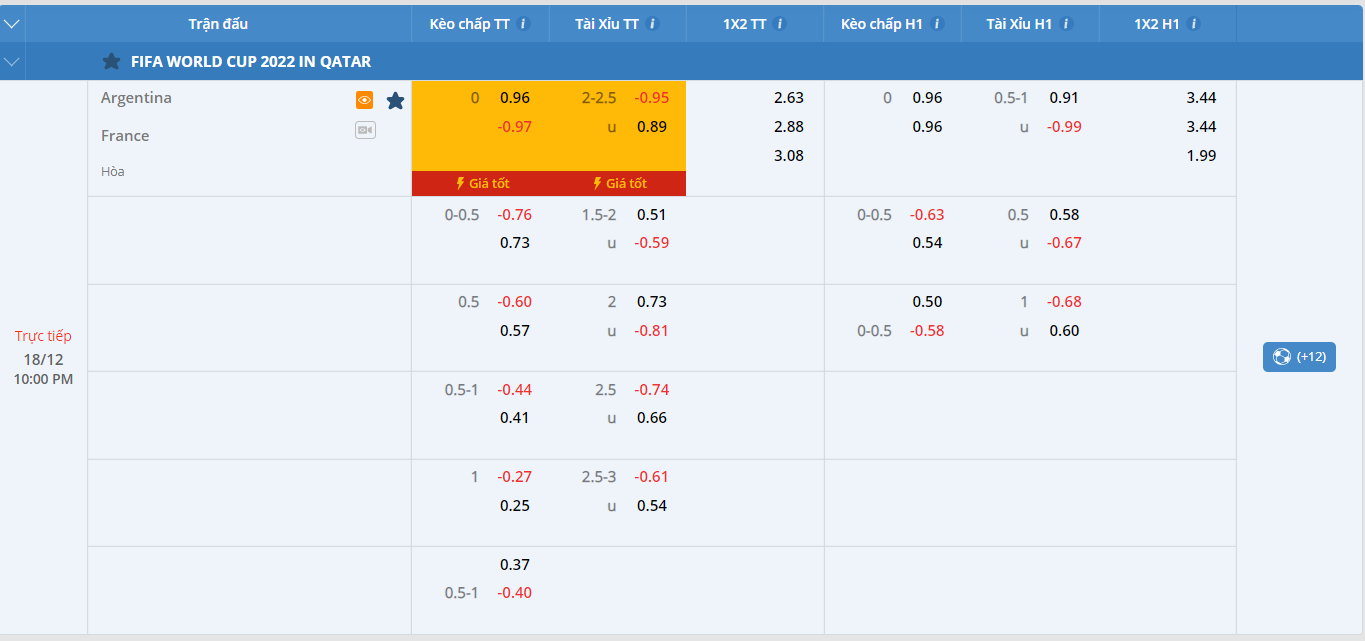Select the -0.27 handicap odds at 1
This screenshot has height=641, width=1365.
[515, 477]
